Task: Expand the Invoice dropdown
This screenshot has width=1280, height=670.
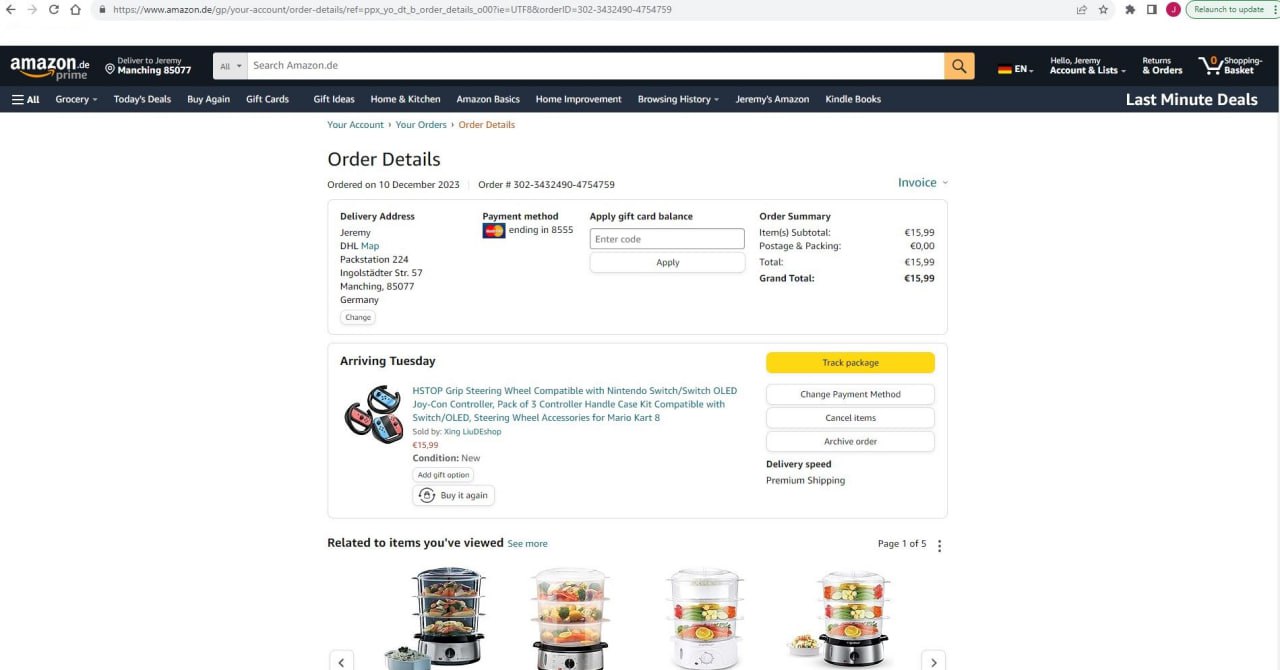Action: [x=923, y=183]
